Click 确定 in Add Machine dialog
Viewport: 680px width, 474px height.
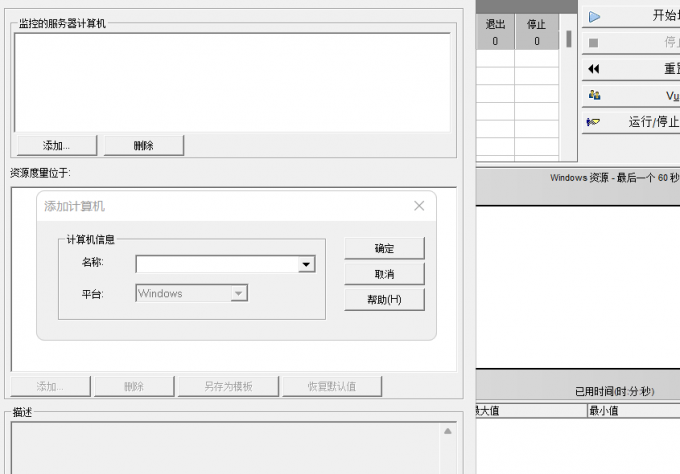pos(384,248)
